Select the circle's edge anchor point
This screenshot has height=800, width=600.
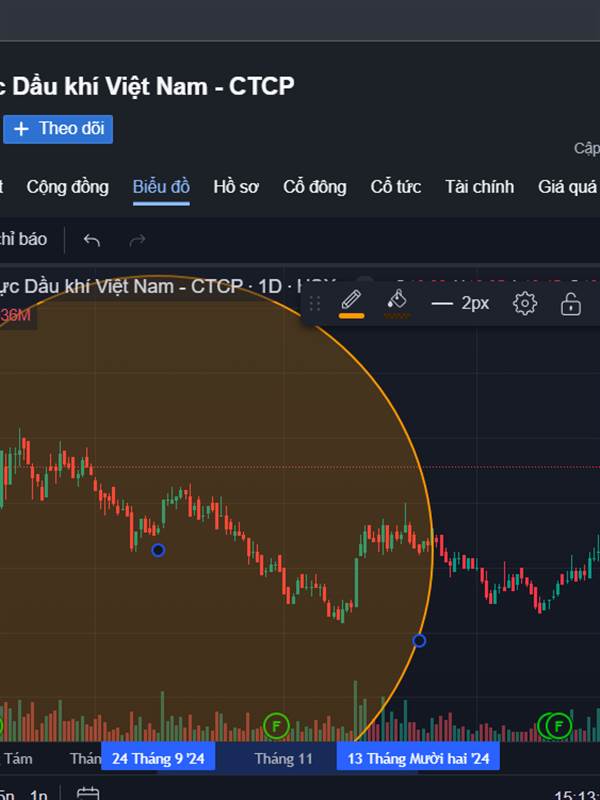[419, 640]
